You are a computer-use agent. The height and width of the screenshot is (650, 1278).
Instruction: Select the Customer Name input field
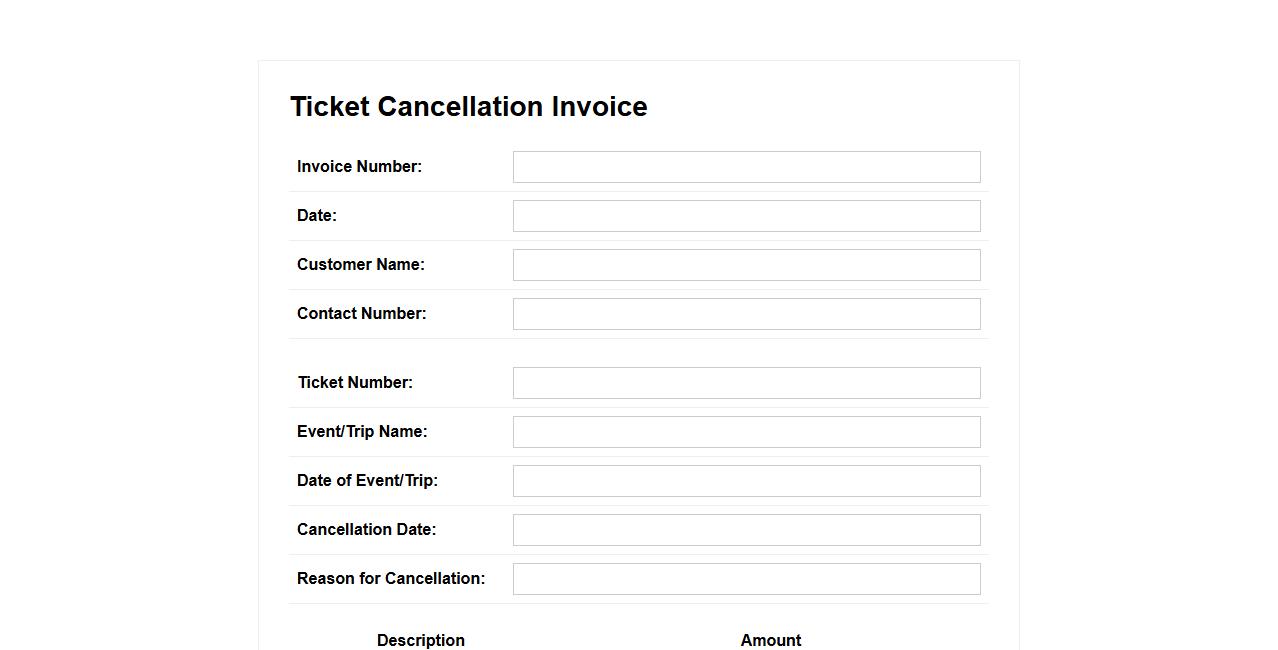746,265
